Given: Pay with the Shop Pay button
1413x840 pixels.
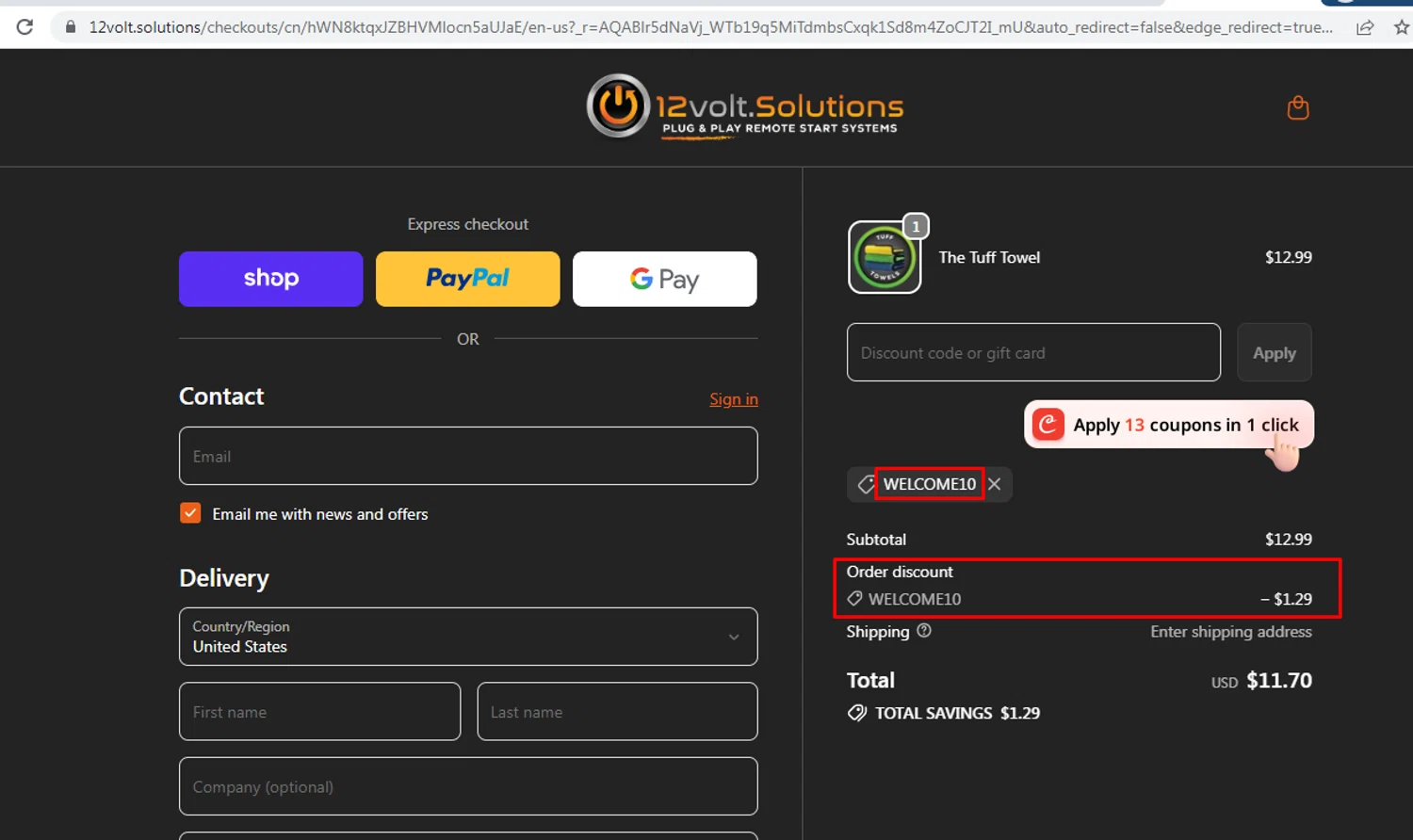Looking at the screenshot, I should (270, 279).
